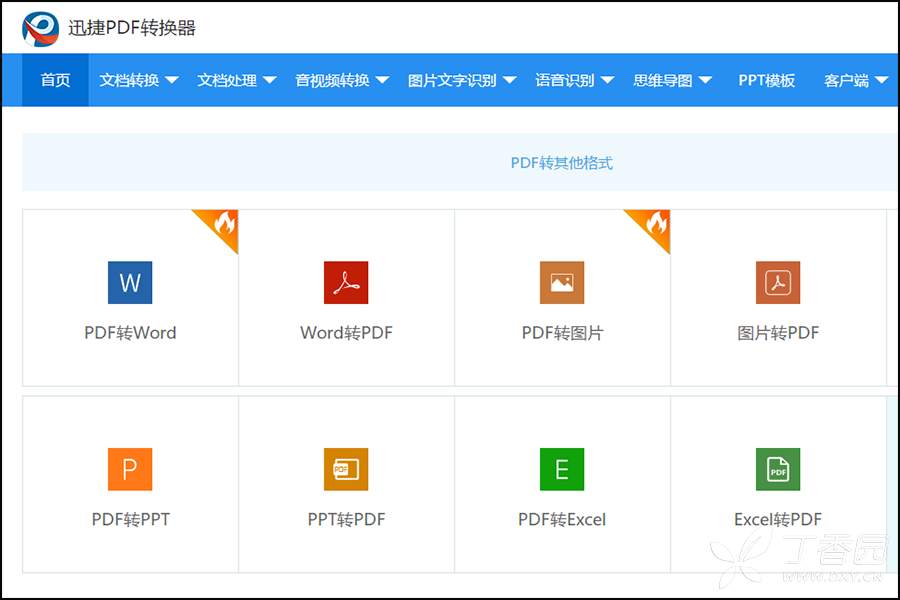
Task: Click the 迅捷PDF转换器 logo icon
Action: coord(40,29)
